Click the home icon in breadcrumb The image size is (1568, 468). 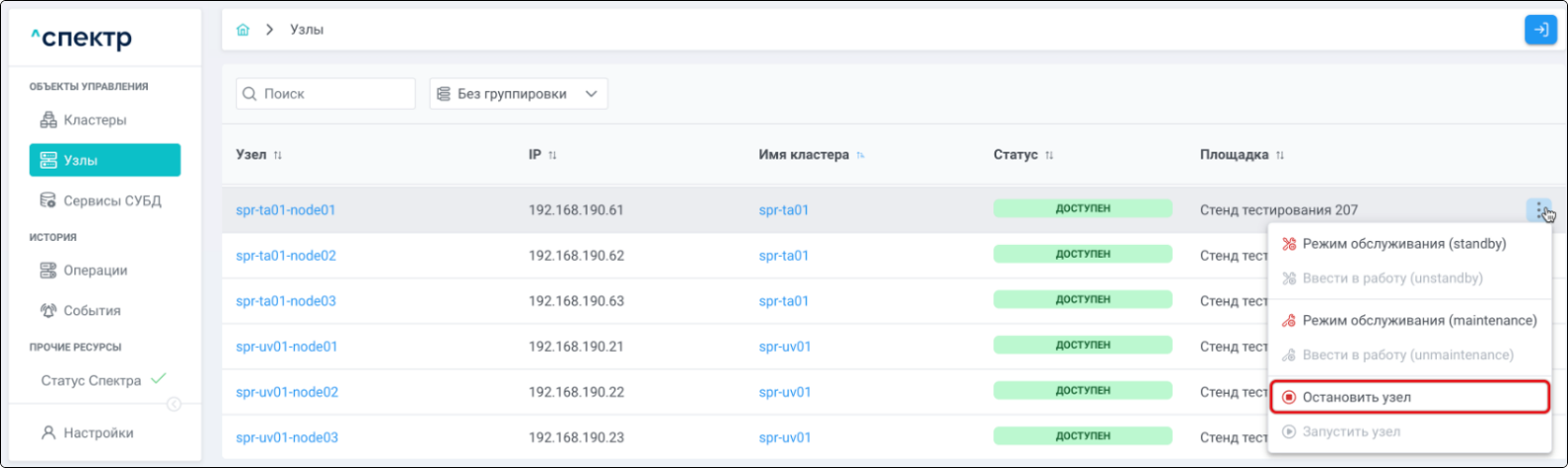(243, 30)
